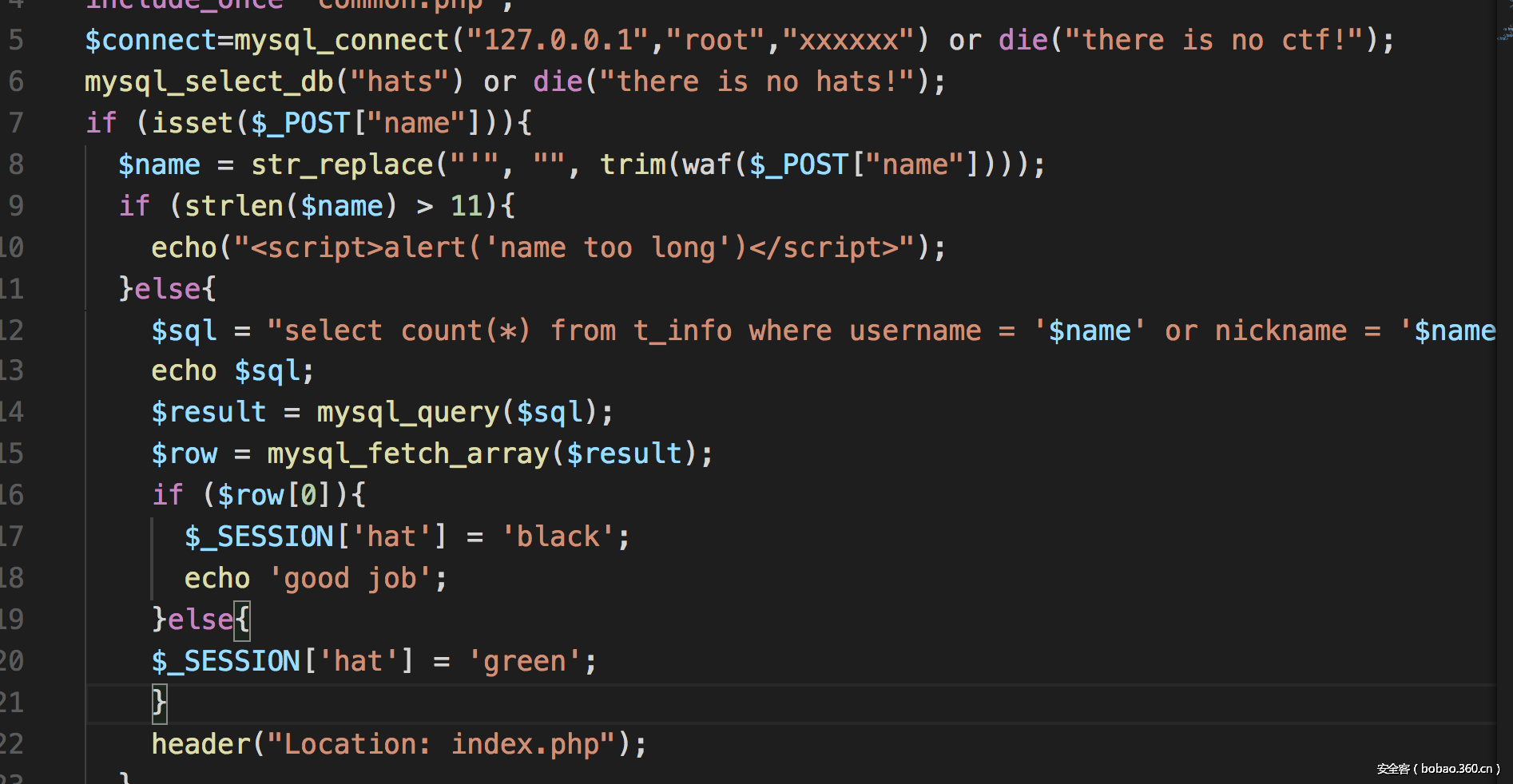The width and height of the screenshot is (1513, 784).
Task: Click line number 7 in the gutter
Action: click(x=16, y=123)
